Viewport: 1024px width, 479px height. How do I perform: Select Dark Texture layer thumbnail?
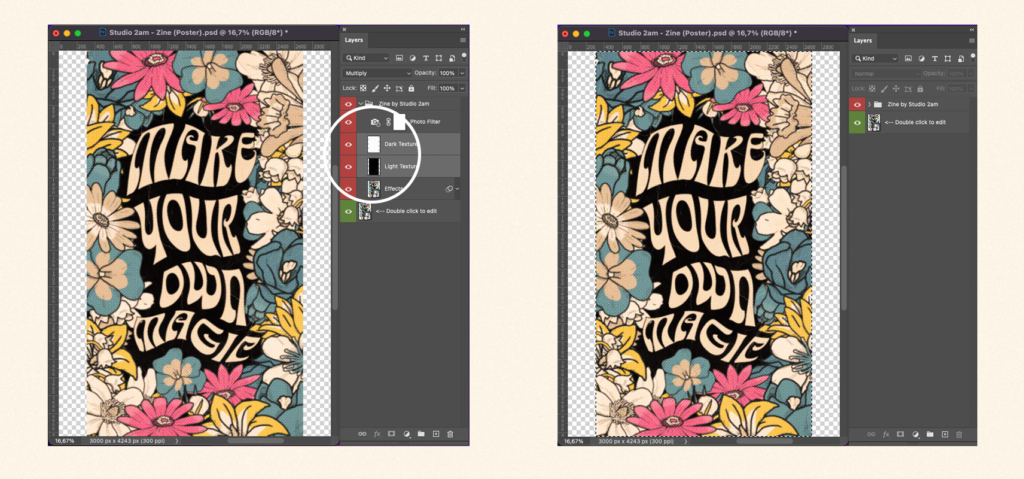coord(374,144)
